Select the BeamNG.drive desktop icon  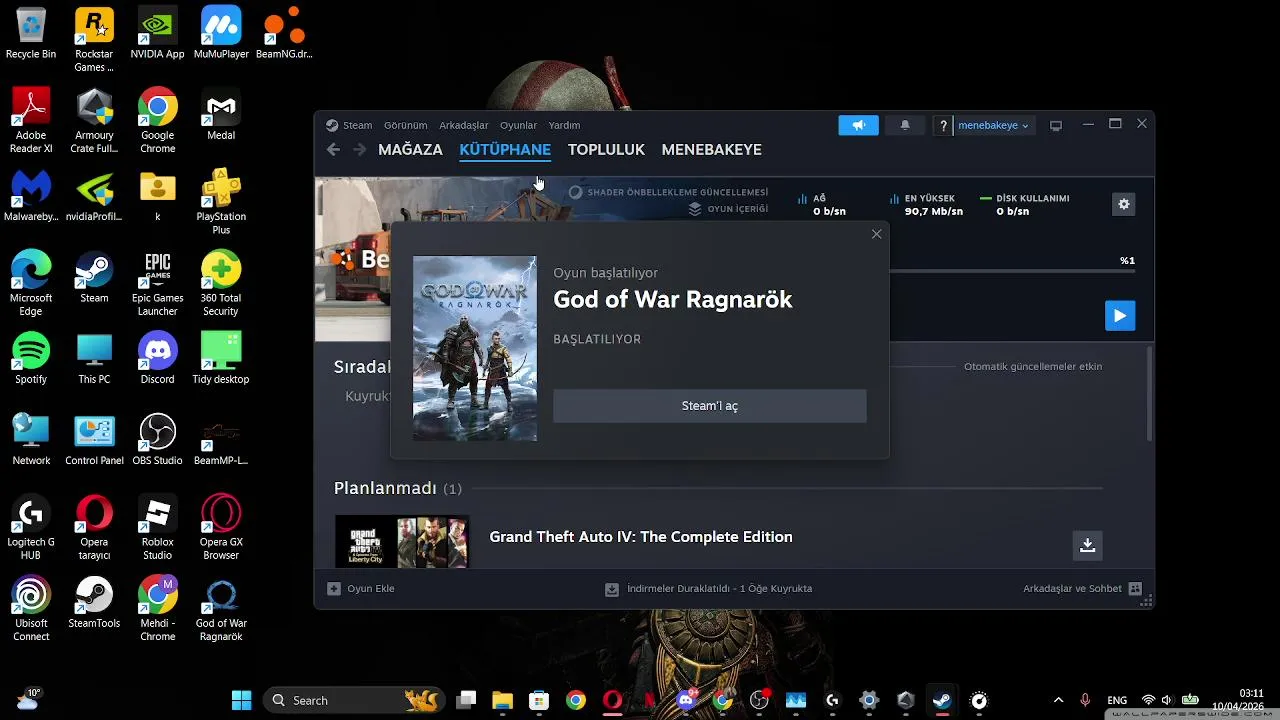[284, 34]
